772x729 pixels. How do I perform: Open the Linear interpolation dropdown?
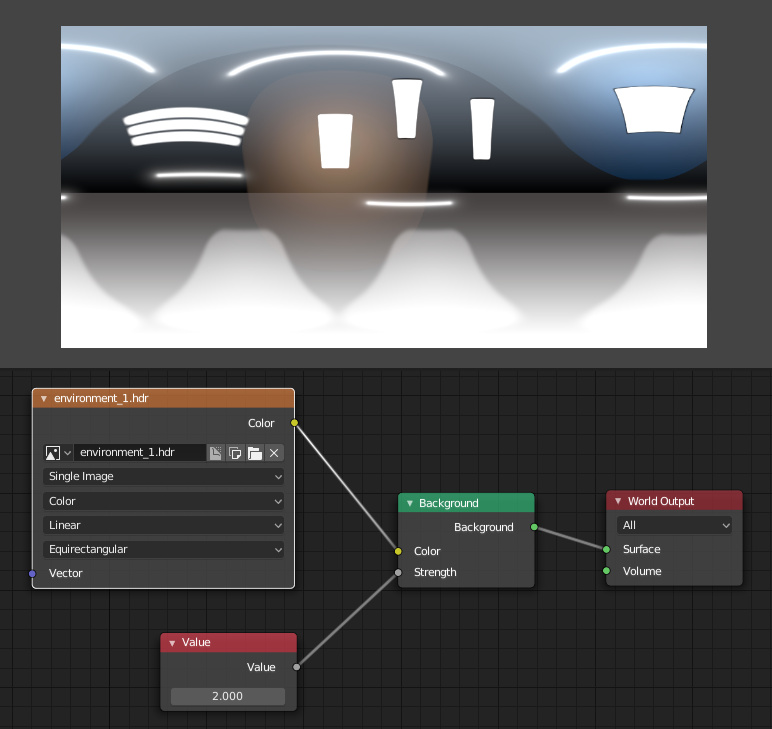[x=163, y=525]
